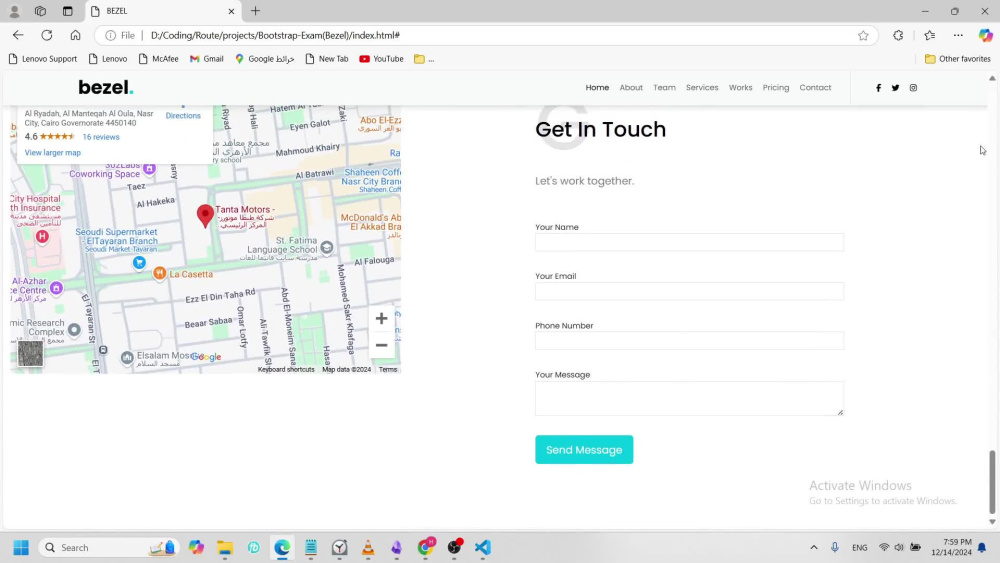
Task: Focus the Your Email field
Action: tap(689, 291)
